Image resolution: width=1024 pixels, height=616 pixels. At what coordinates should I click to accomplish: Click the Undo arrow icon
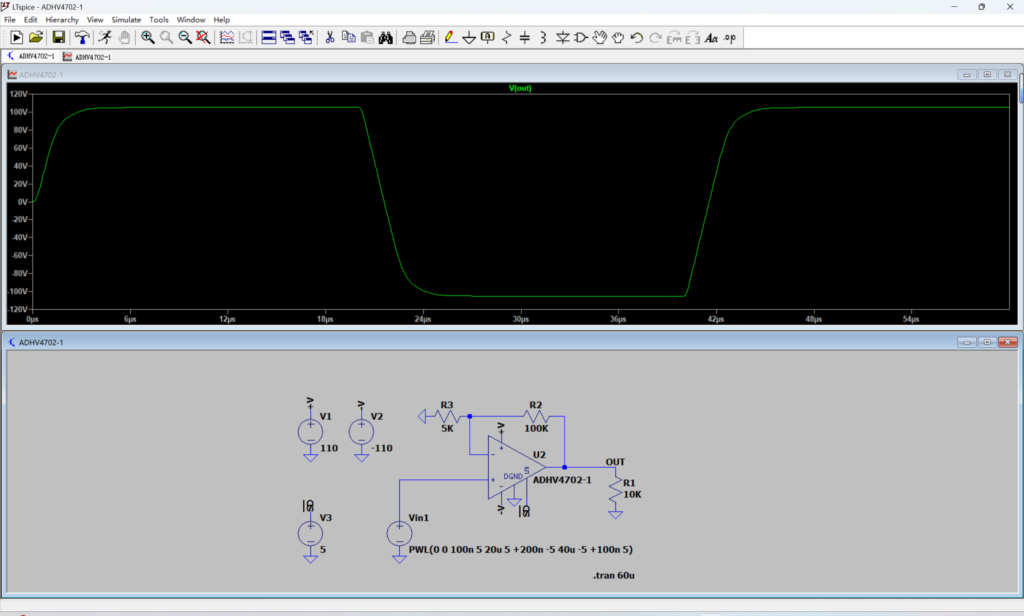(x=637, y=38)
